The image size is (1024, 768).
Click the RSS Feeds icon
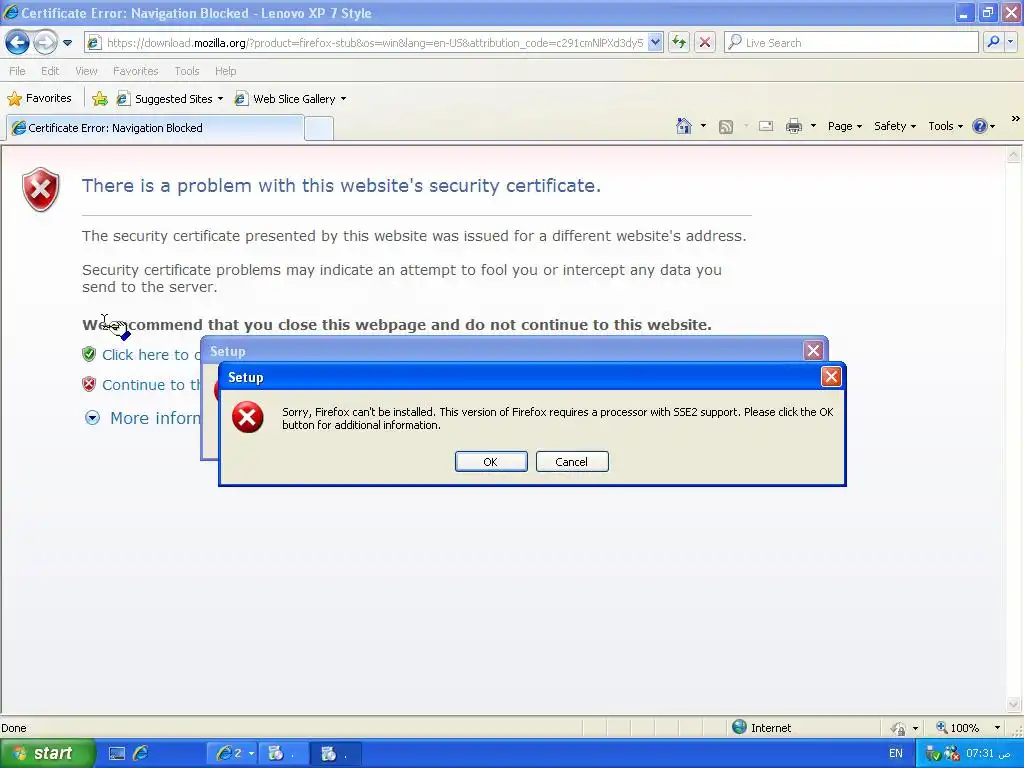point(726,127)
